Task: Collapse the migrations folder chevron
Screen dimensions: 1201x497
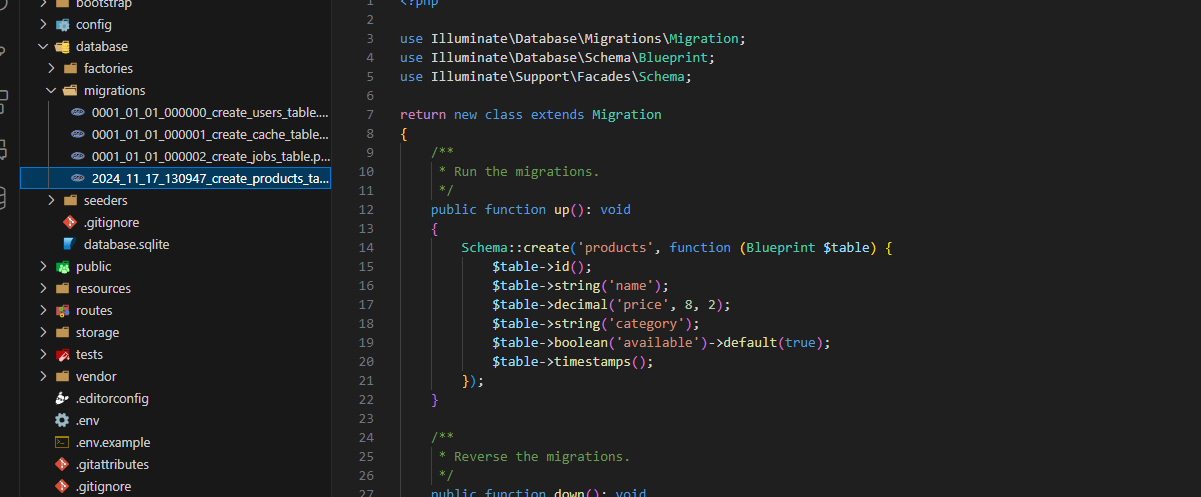Action: (x=52, y=90)
